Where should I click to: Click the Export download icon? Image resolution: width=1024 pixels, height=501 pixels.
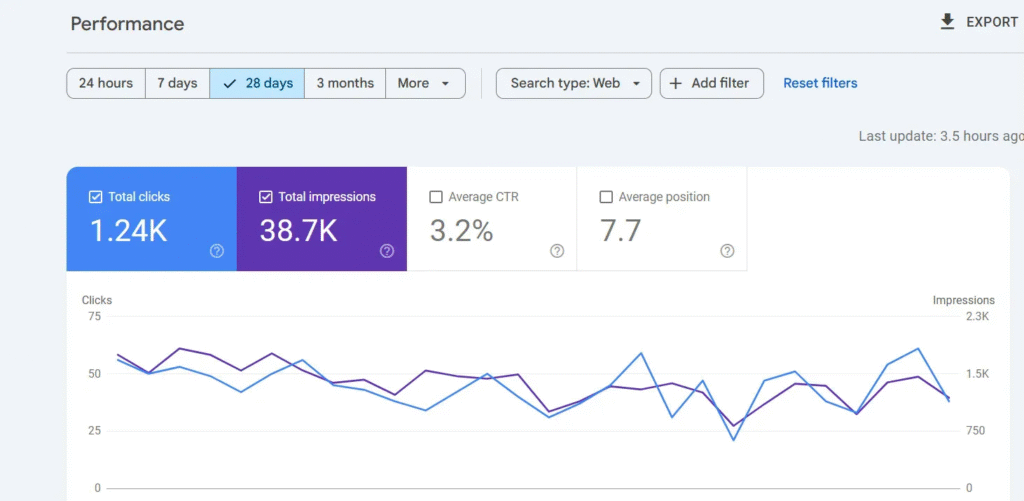point(947,22)
